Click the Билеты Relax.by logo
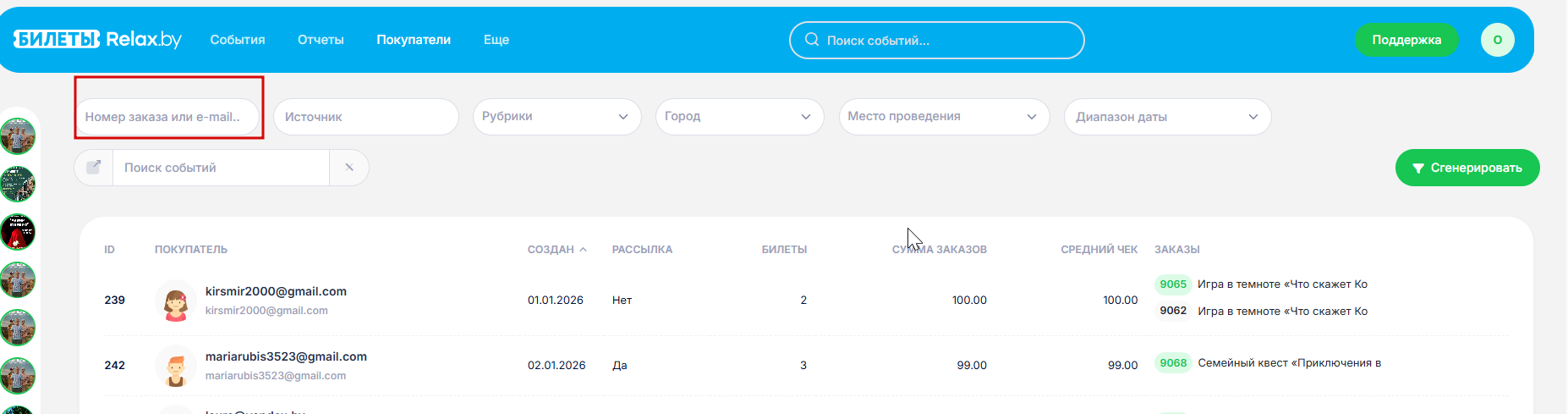This screenshot has width=1568, height=414. [97, 40]
